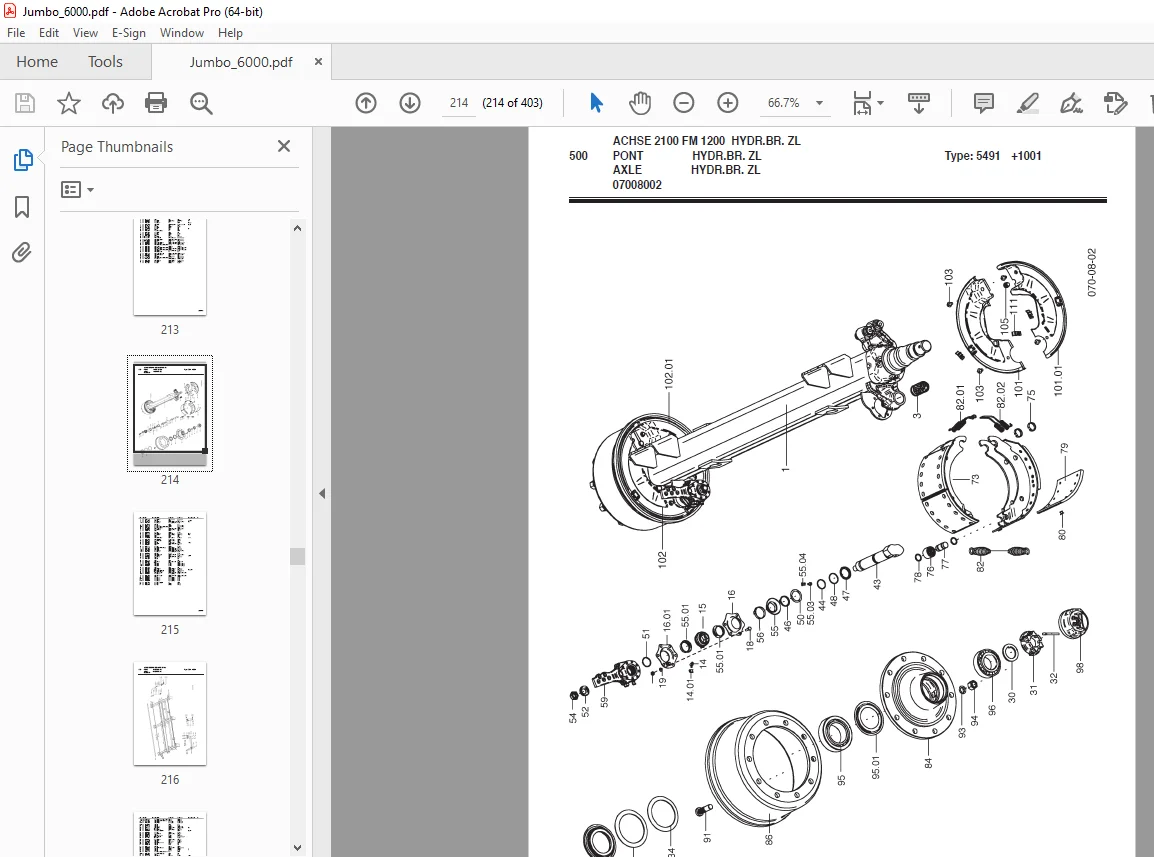Open the E-Sign menu
Viewport: 1154px width, 857px height.
pos(129,32)
